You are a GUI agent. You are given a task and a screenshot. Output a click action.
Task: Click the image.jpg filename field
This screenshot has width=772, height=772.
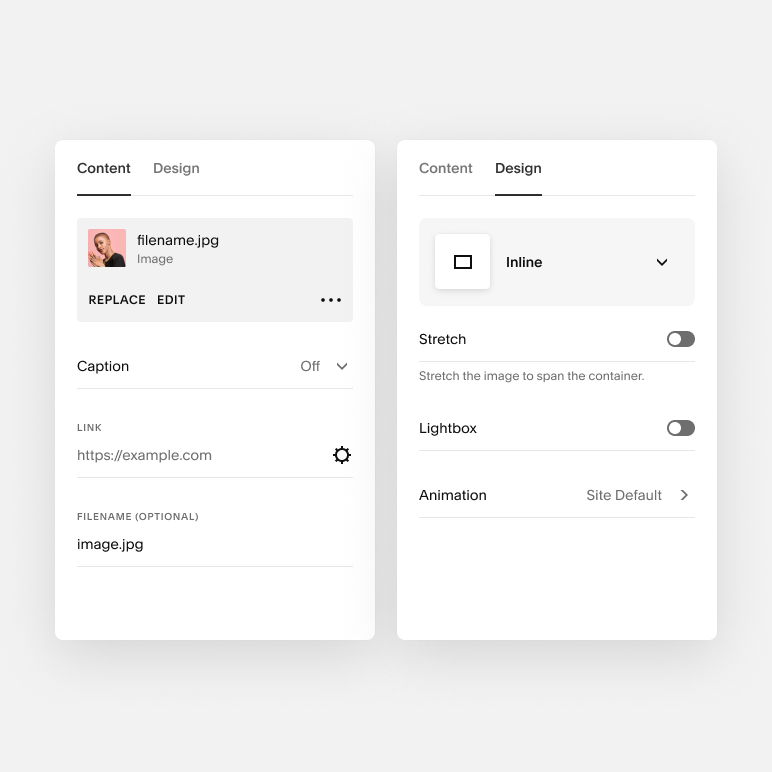click(x=215, y=544)
